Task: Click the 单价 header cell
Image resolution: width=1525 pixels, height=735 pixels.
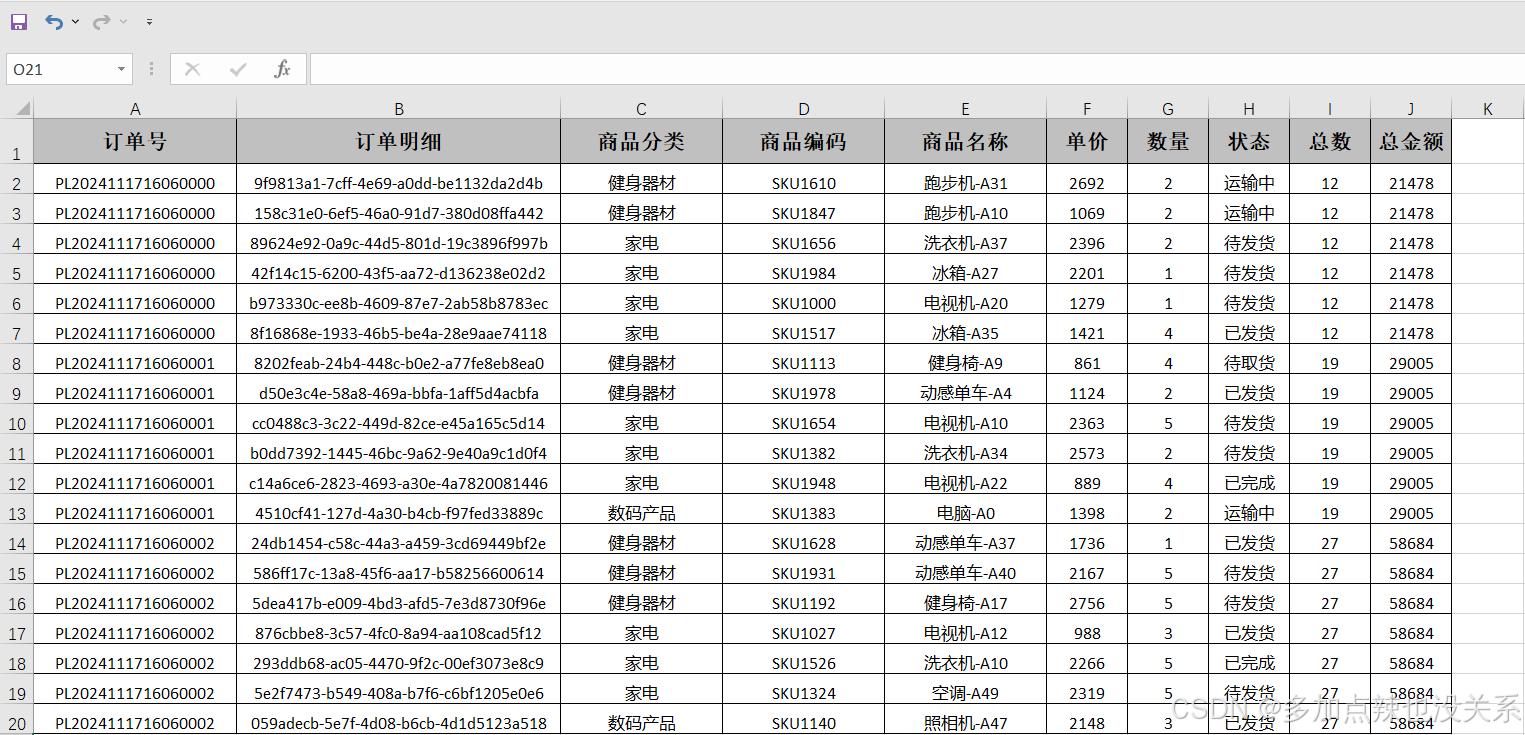Action: pos(1087,142)
